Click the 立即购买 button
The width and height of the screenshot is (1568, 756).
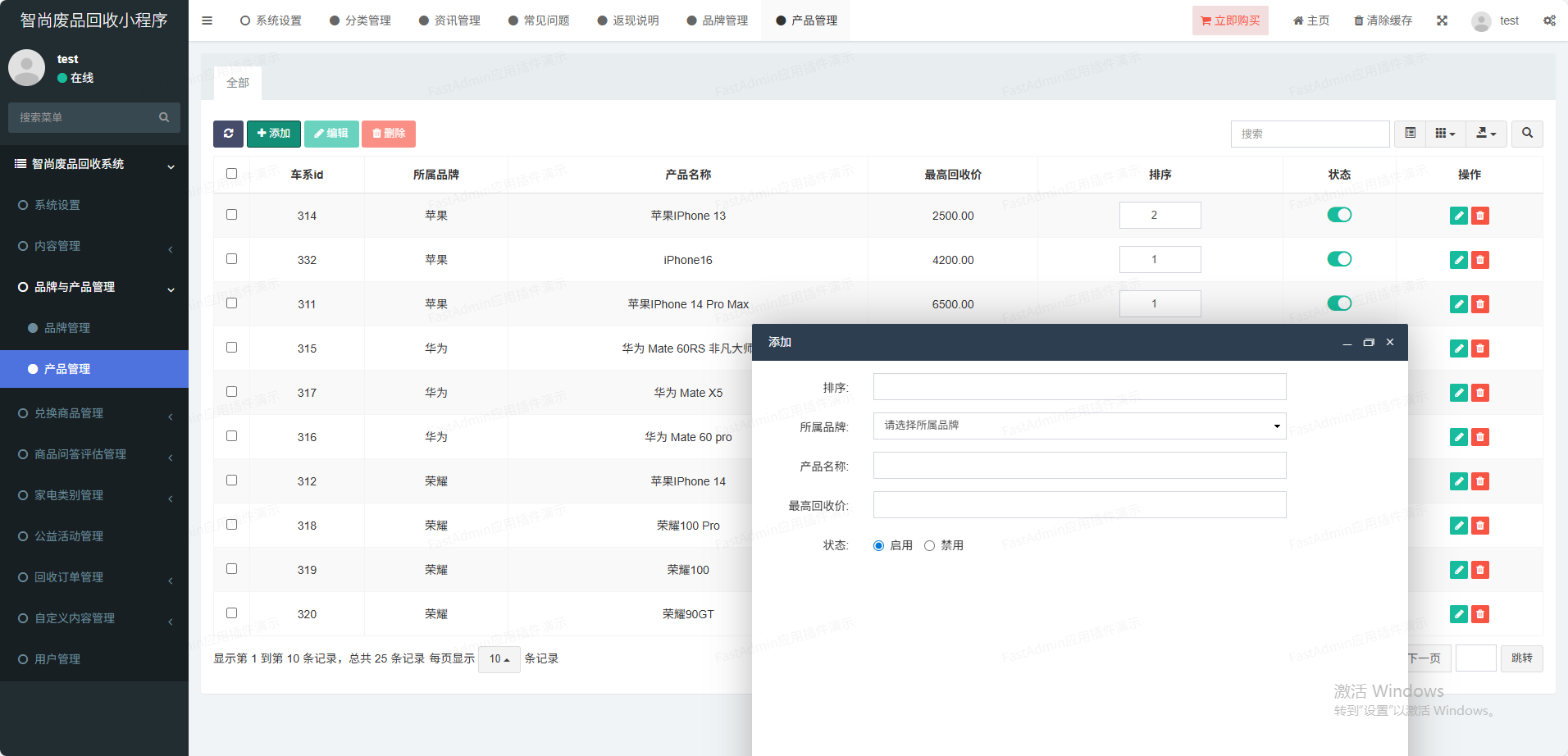[x=1229, y=20]
